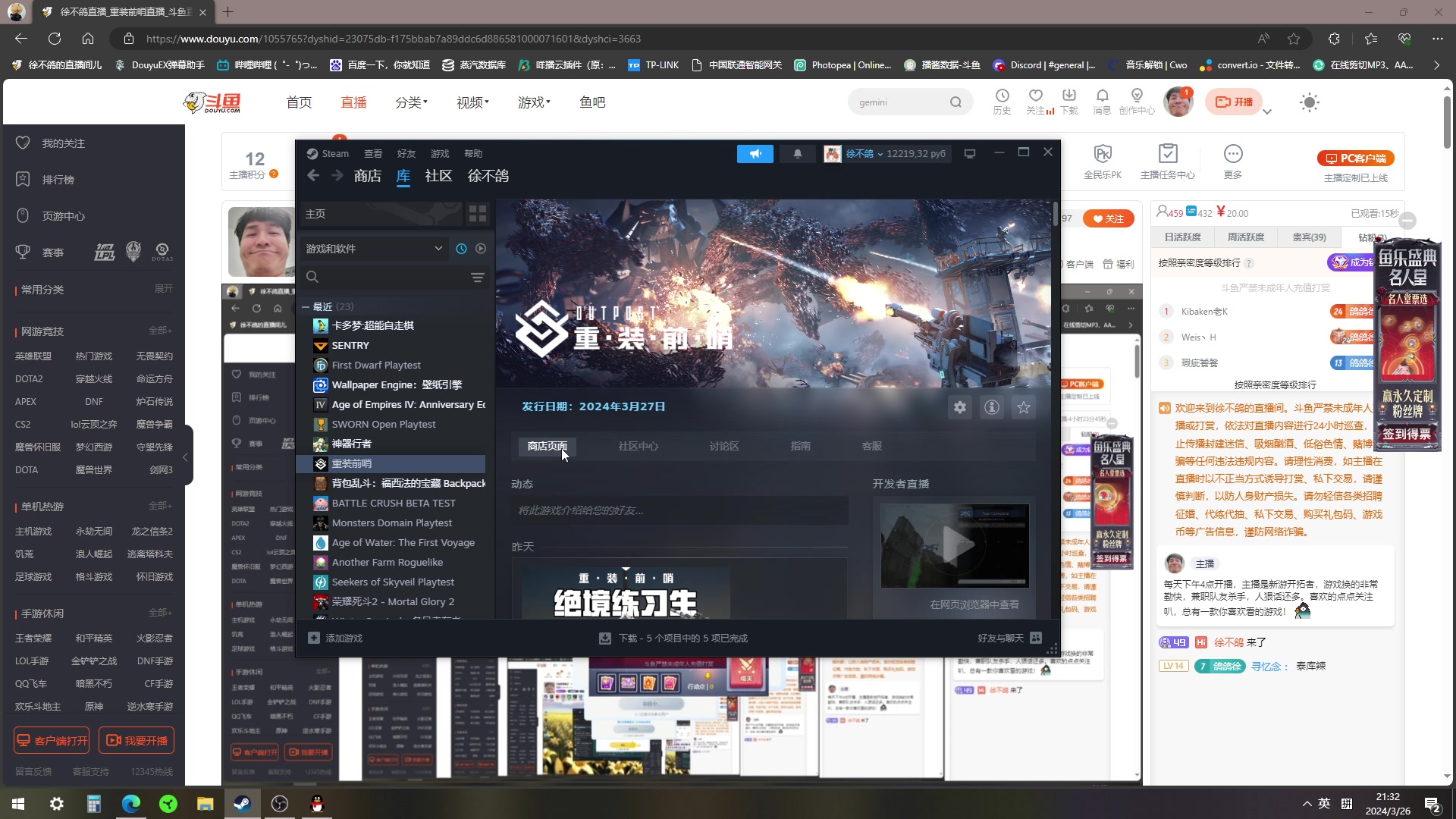Select BATTLE CRUSH BETA TEST in library
The height and width of the screenshot is (819, 1456).
click(393, 503)
